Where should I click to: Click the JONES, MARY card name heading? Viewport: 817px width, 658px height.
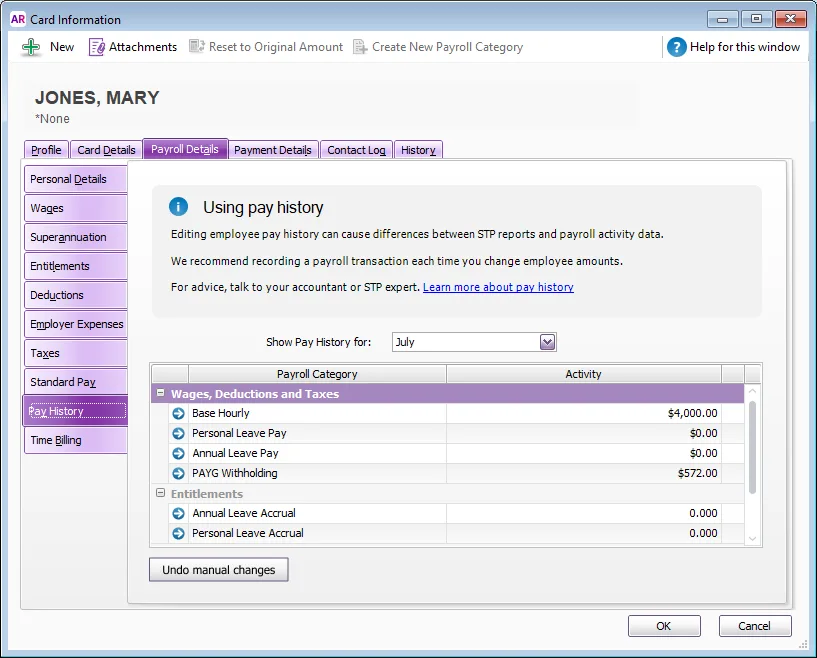pos(97,98)
